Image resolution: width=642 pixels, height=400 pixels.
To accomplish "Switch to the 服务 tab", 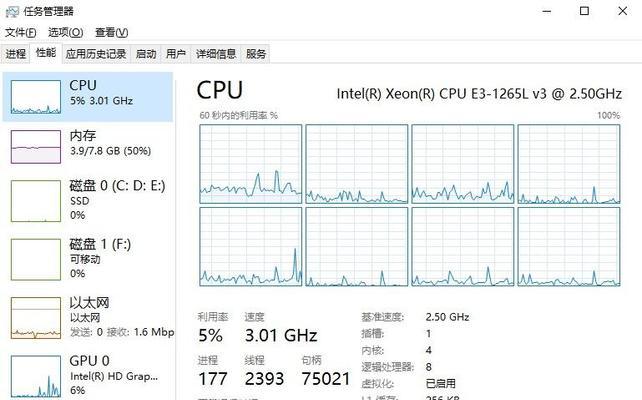I will point(256,54).
